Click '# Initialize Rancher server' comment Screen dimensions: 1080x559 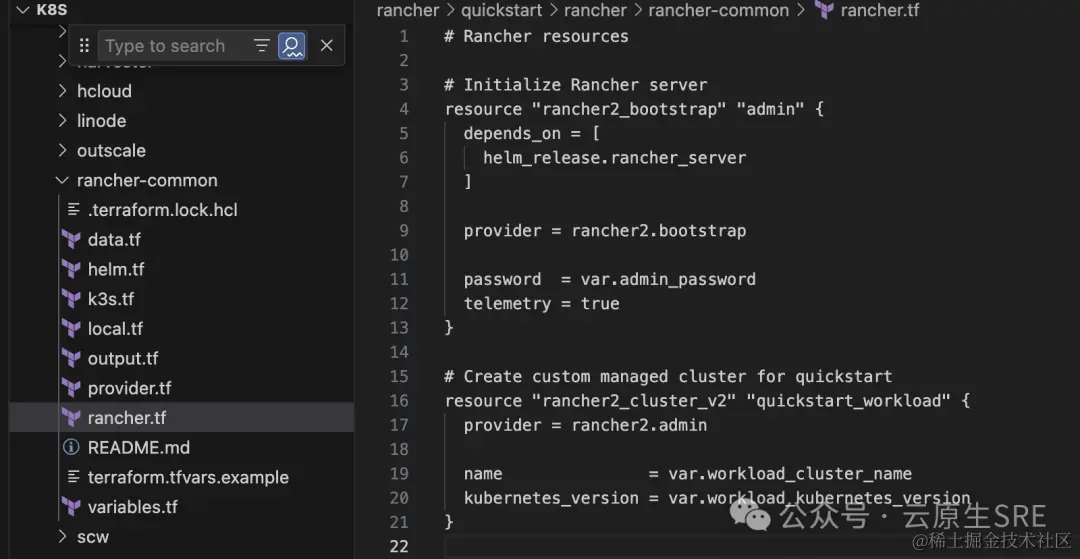point(576,85)
